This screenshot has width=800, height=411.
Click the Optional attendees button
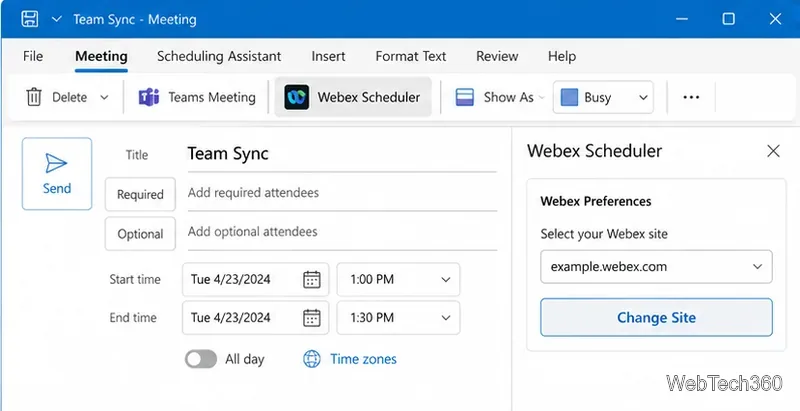(x=140, y=234)
